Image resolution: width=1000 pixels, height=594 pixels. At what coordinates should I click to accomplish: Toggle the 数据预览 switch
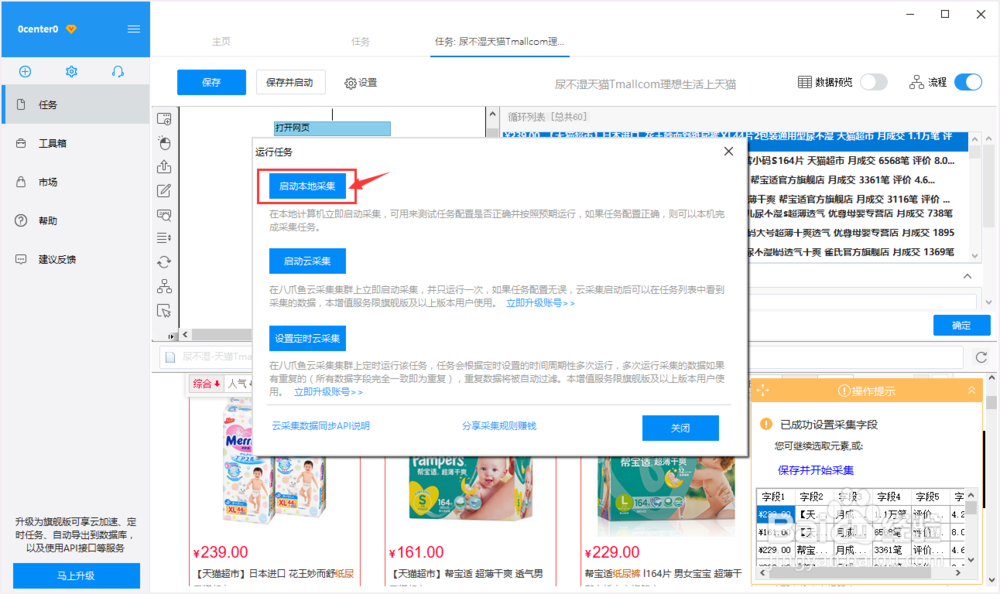coord(874,82)
